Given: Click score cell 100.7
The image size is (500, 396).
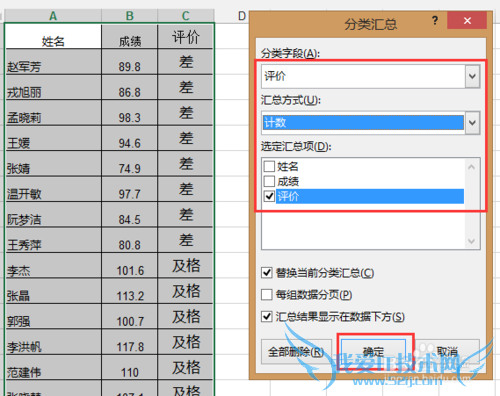Looking at the screenshot, I should tap(130, 316).
